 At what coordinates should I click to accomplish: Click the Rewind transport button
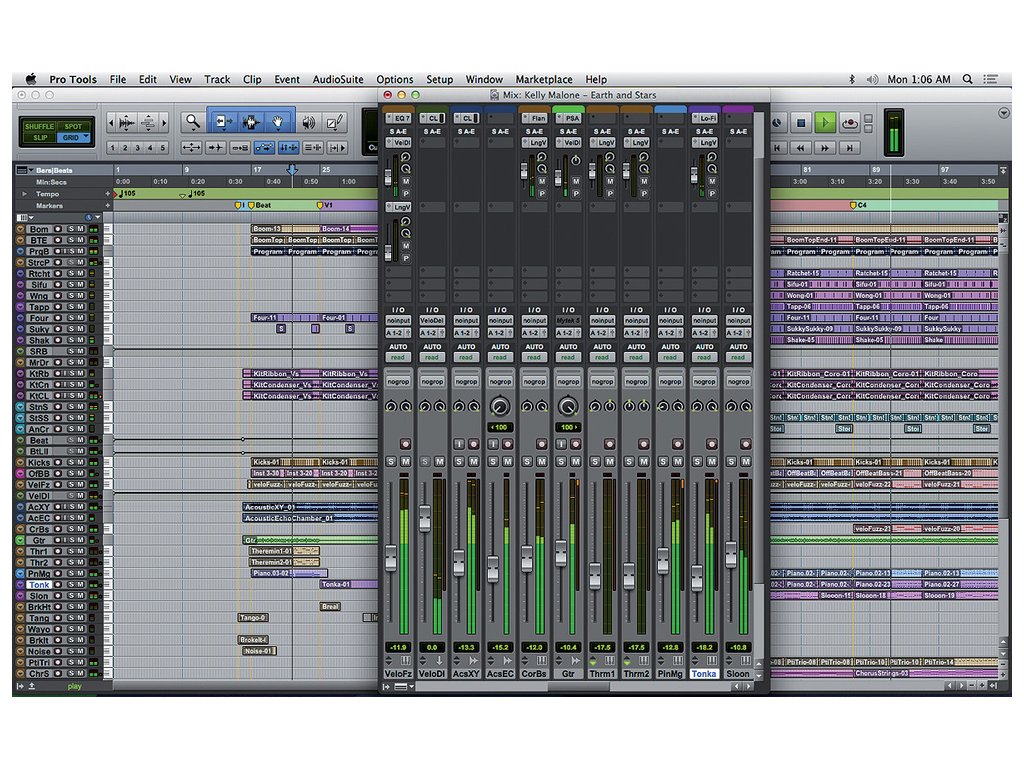point(801,148)
